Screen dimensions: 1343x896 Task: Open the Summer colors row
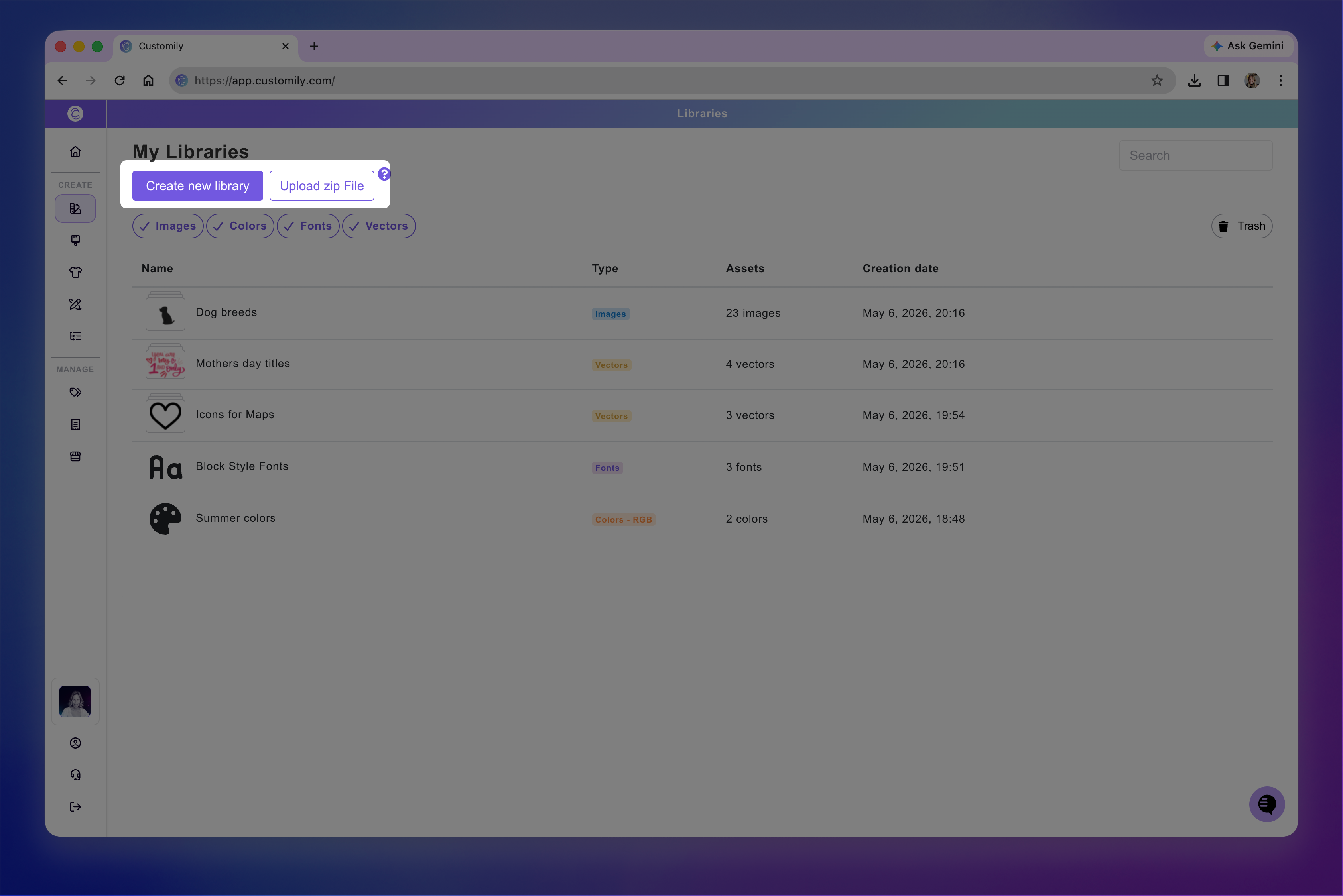coord(702,519)
